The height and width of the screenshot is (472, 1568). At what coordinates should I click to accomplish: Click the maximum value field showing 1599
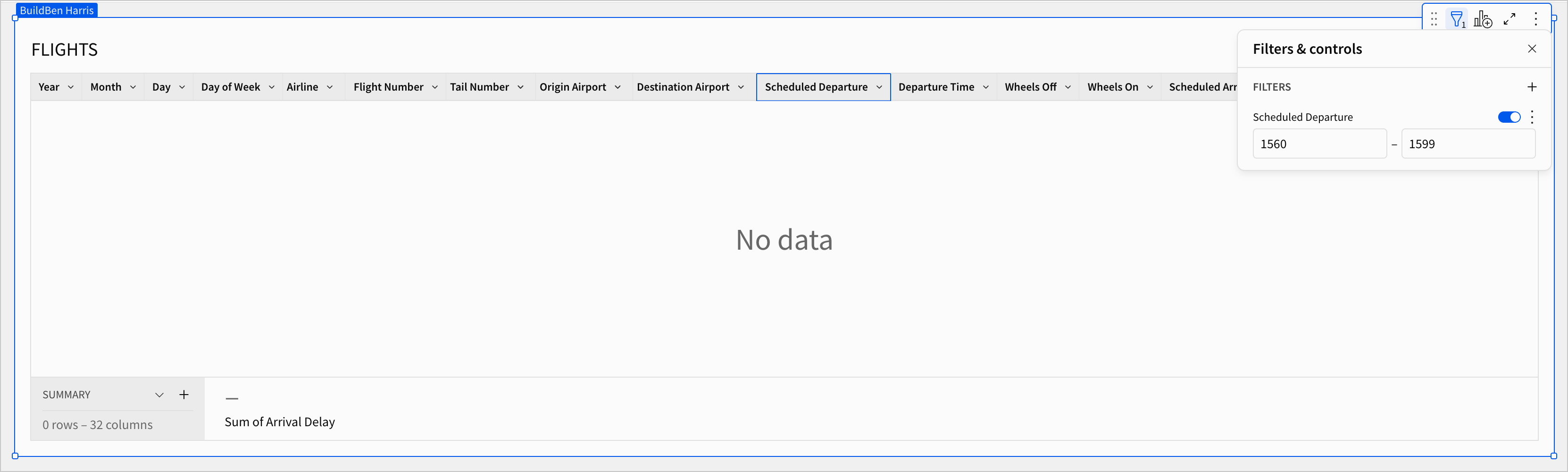(1468, 144)
